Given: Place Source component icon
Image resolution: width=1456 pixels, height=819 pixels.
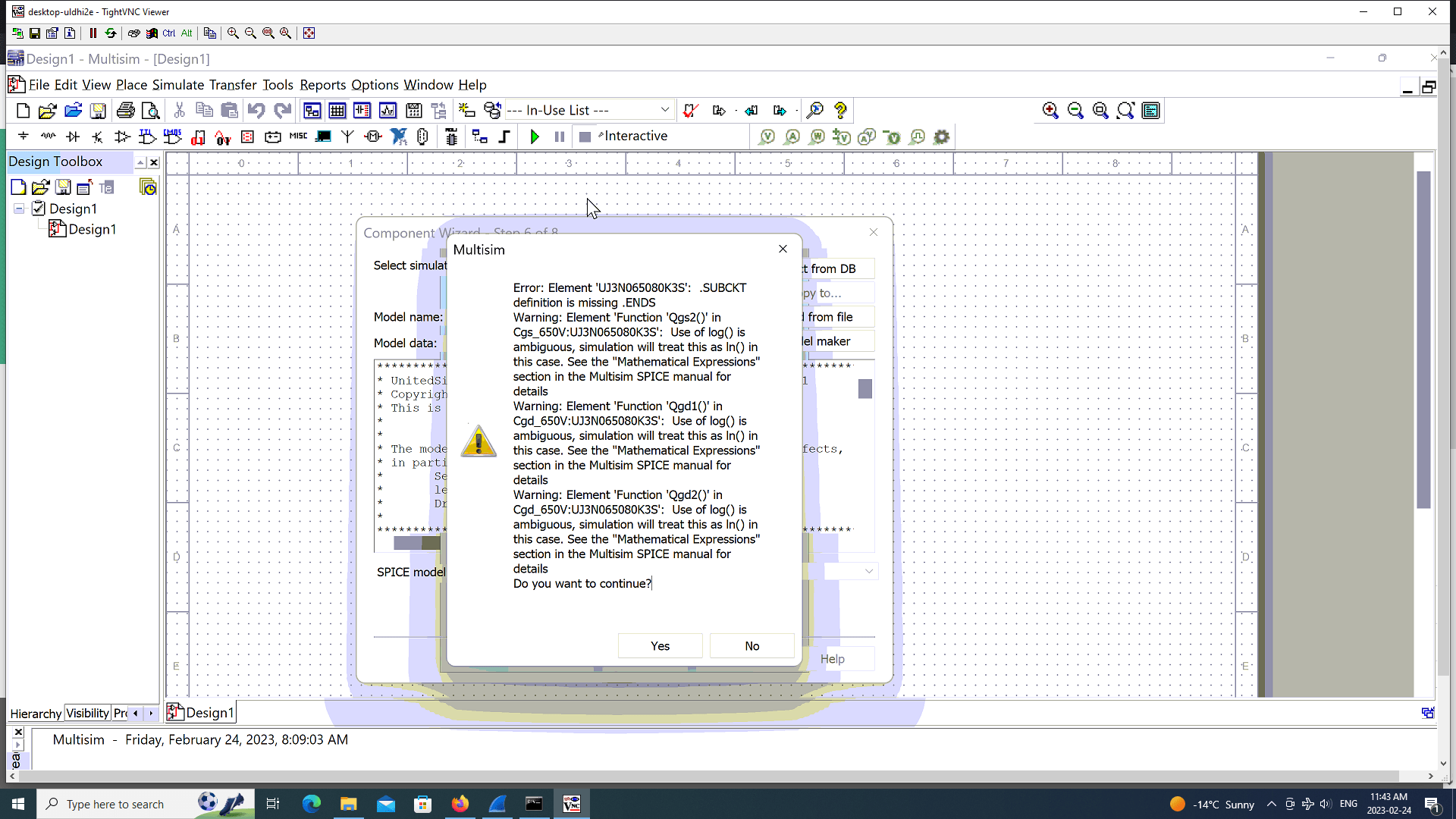Looking at the screenshot, I should [24, 136].
